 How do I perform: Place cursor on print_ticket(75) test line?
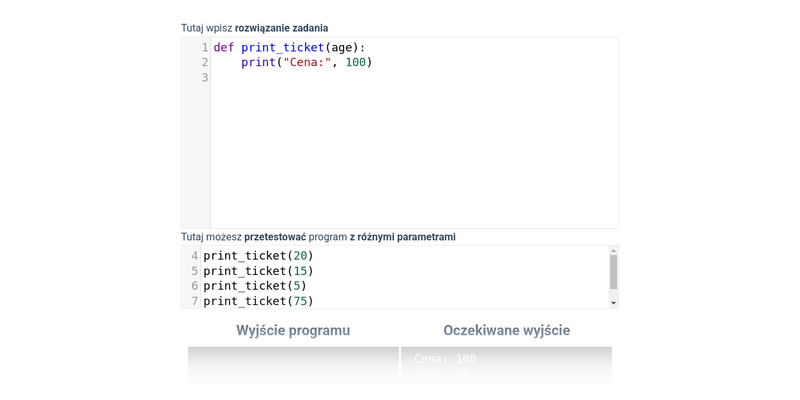258,301
